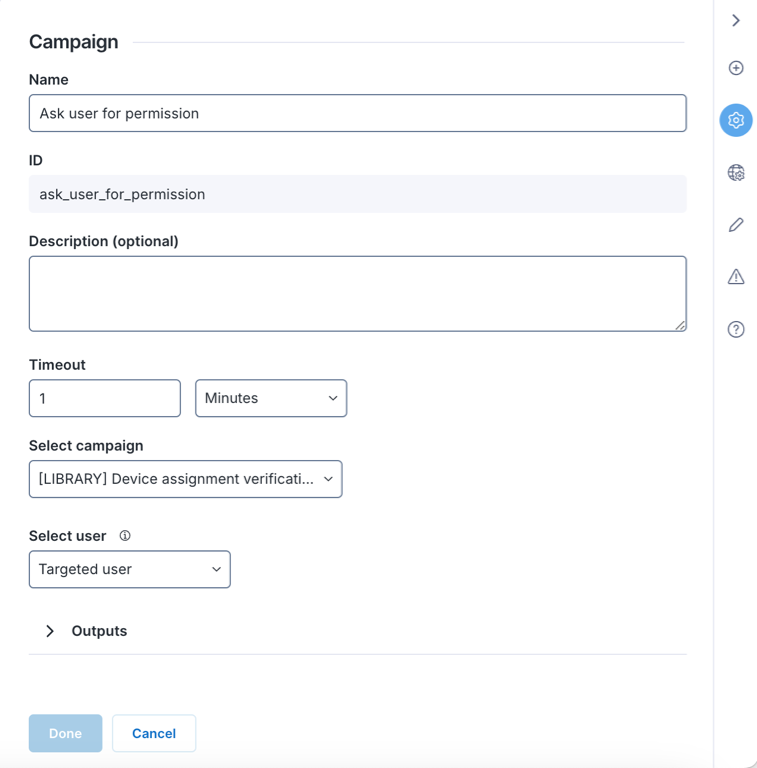Open the Select campaign dropdown
The width and height of the screenshot is (757, 768).
(x=185, y=479)
